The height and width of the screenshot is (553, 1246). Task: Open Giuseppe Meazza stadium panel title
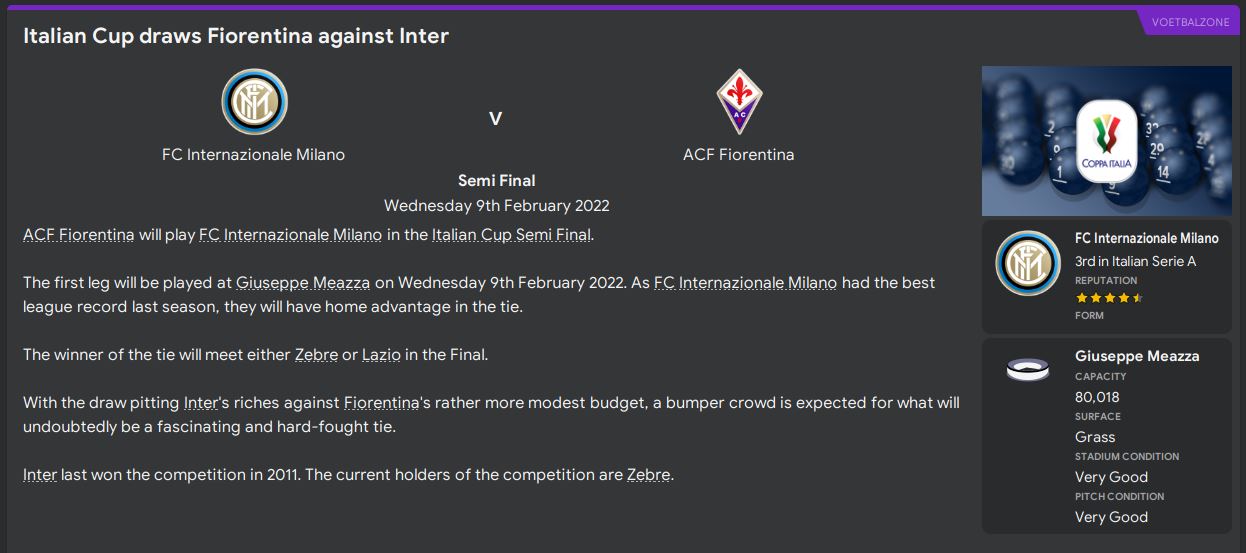click(1136, 356)
